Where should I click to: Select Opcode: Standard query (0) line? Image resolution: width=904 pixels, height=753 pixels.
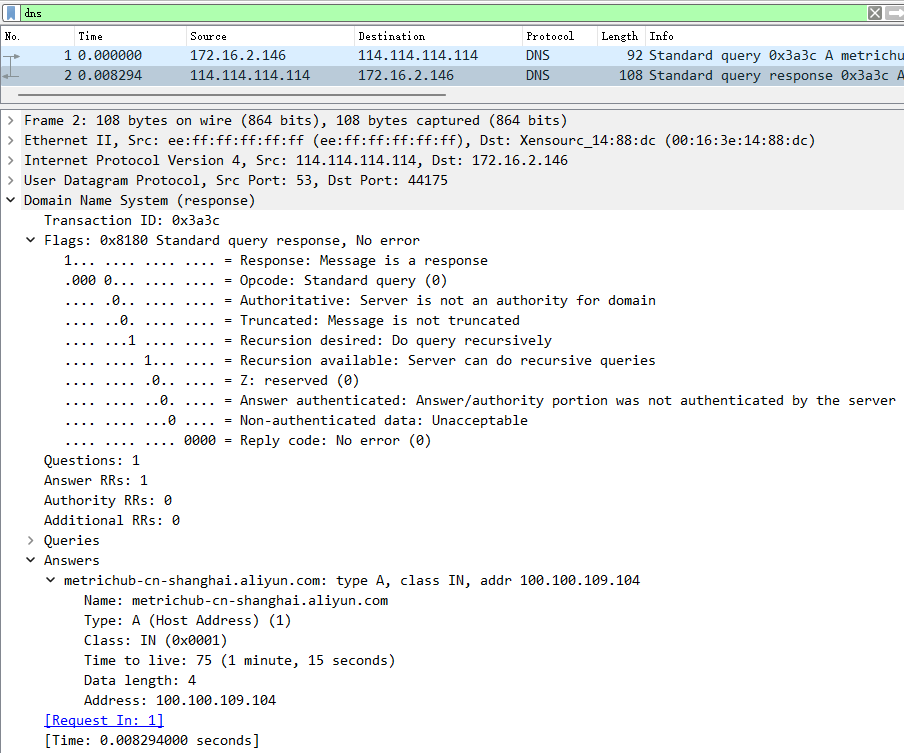pyautogui.click(x=256, y=280)
